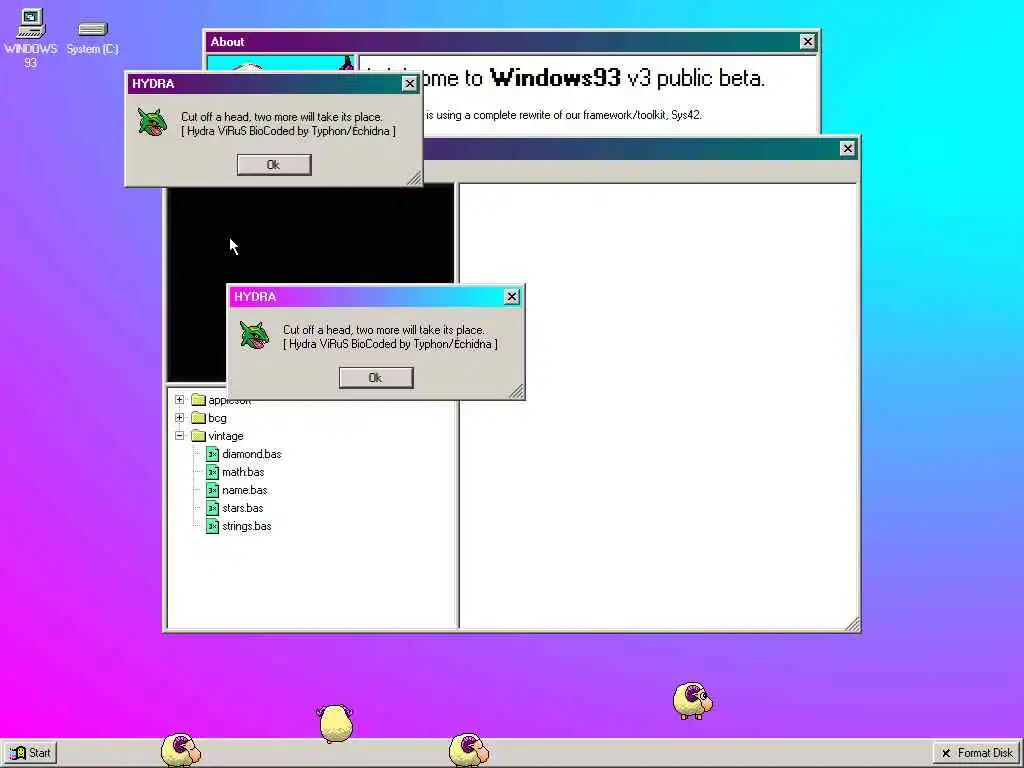1024x768 pixels.
Task: Open the Start menu
Action: 30,753
